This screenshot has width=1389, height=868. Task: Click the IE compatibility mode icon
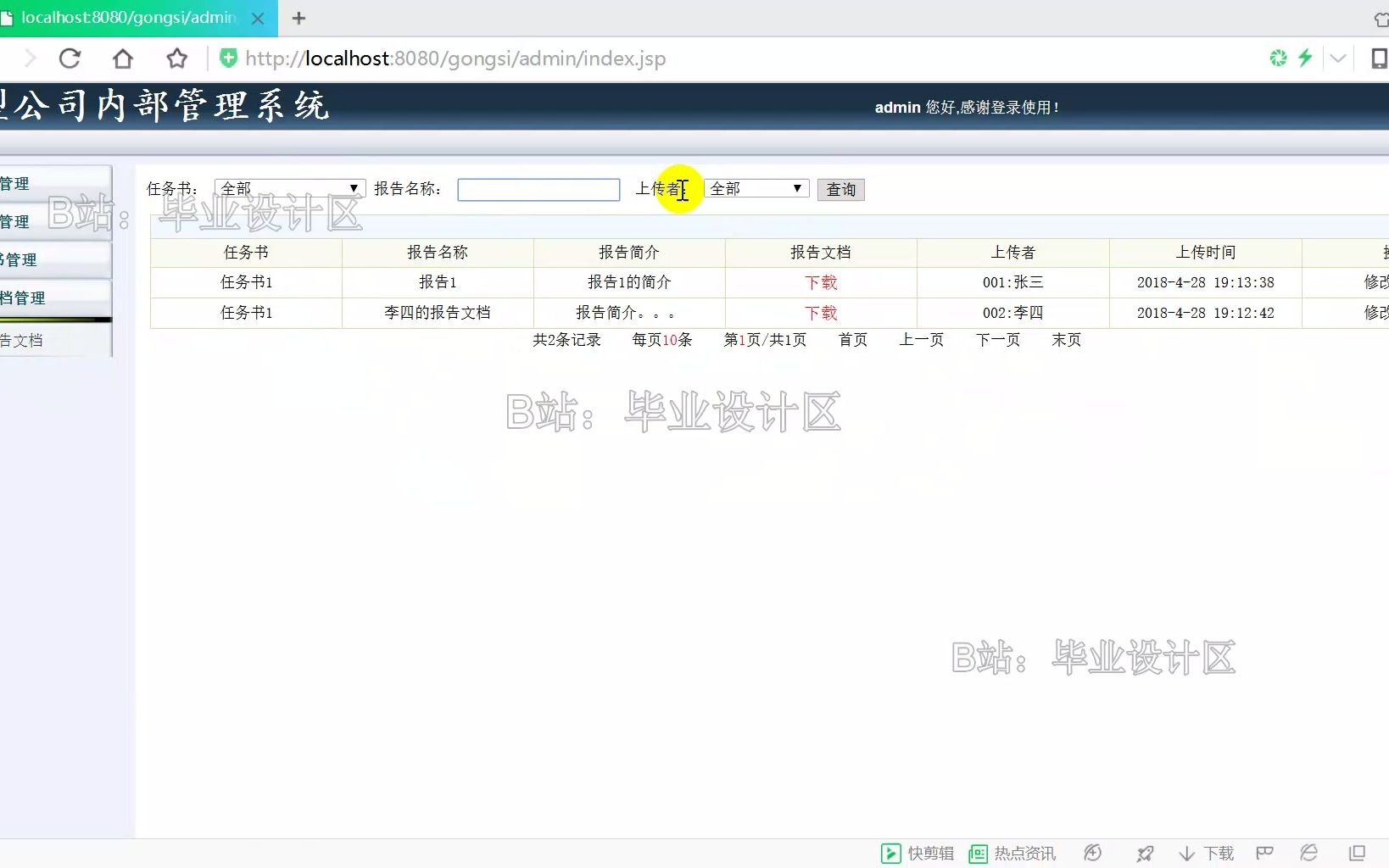pos(1309,853)
